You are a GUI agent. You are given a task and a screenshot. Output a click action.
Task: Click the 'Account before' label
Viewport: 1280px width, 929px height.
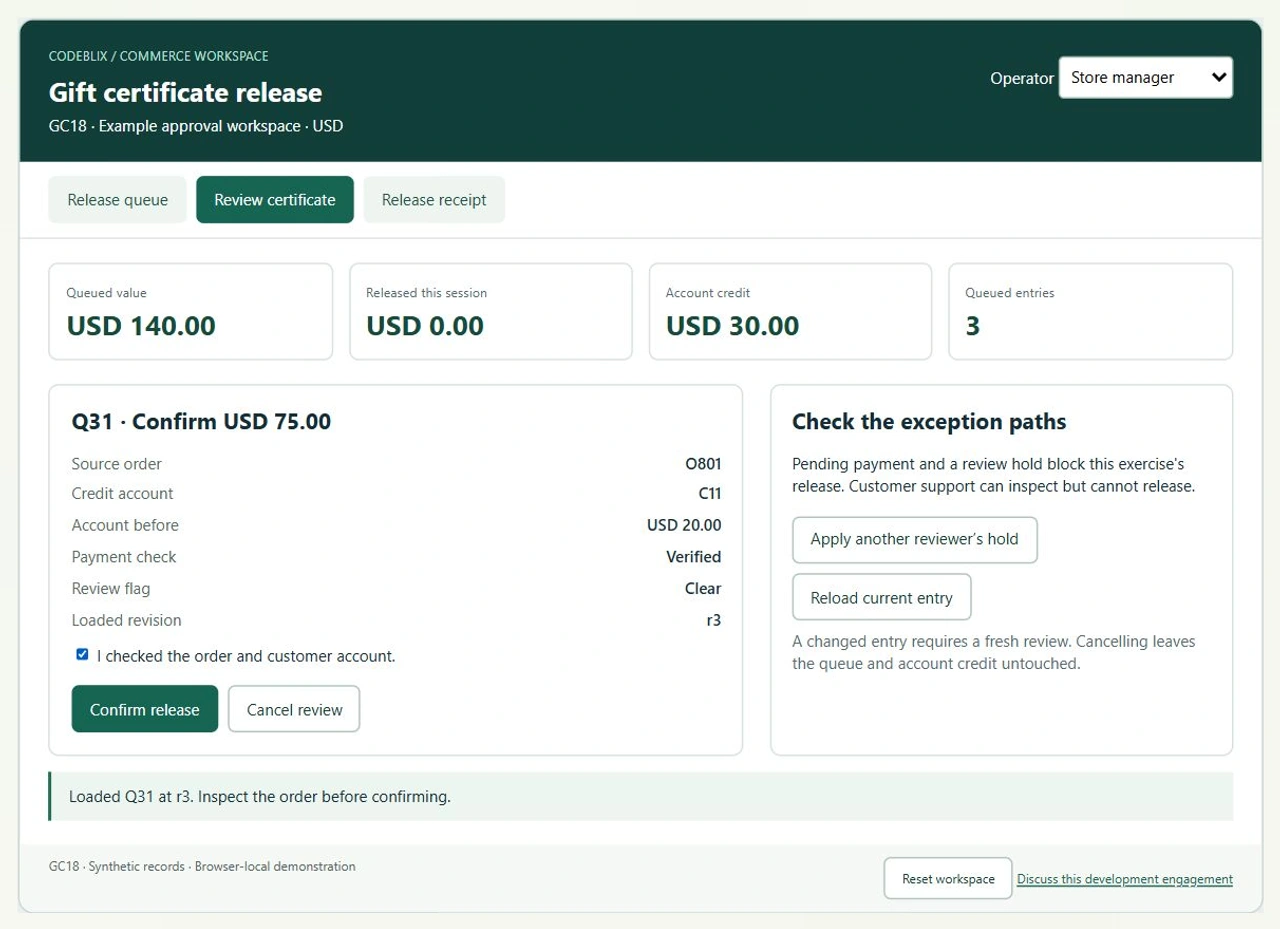coord(125,525)
